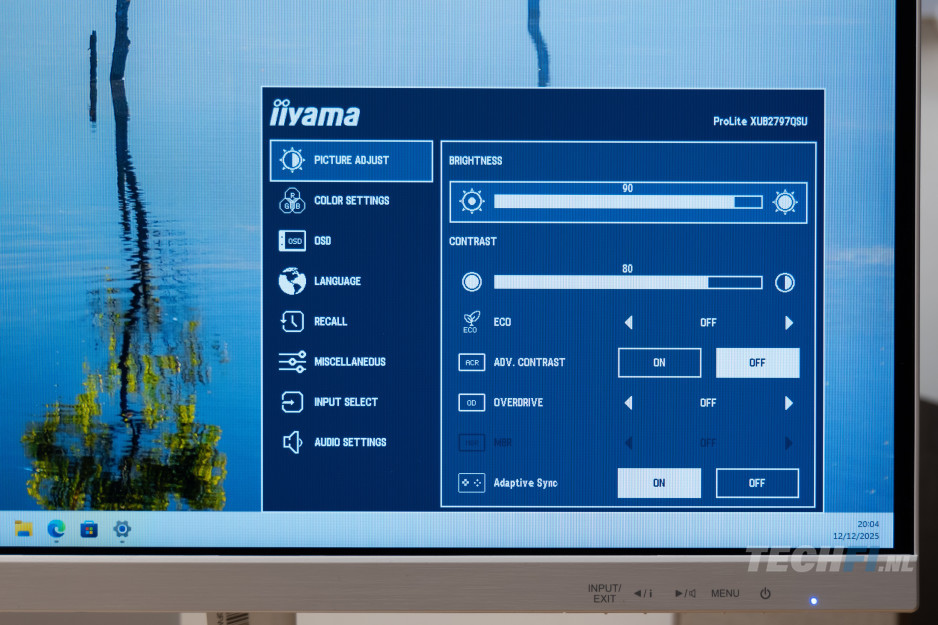
Task: Click the Audio Settings label
Action: coord(350,442)
